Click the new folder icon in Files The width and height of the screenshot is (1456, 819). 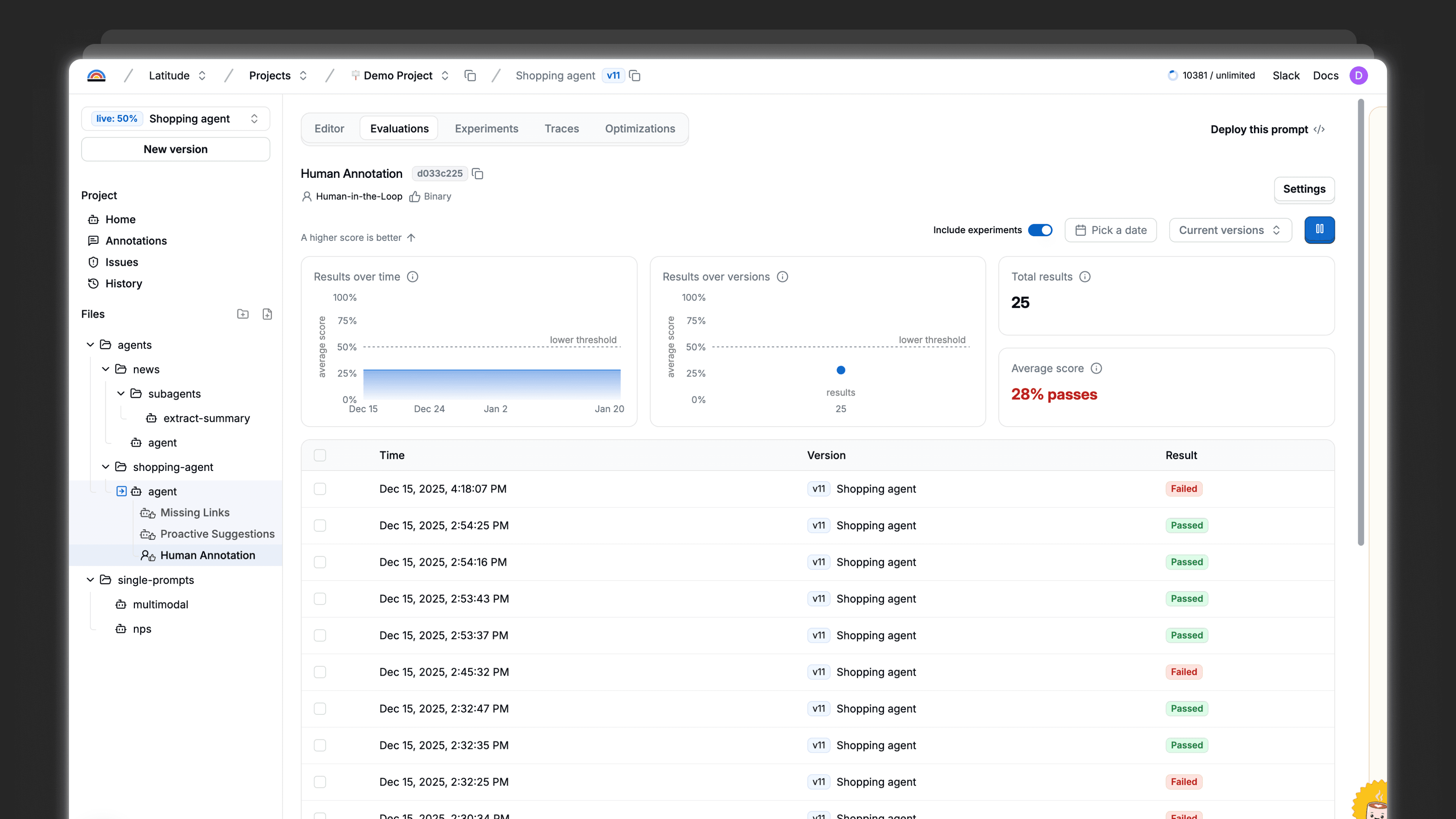coord(243,314)
